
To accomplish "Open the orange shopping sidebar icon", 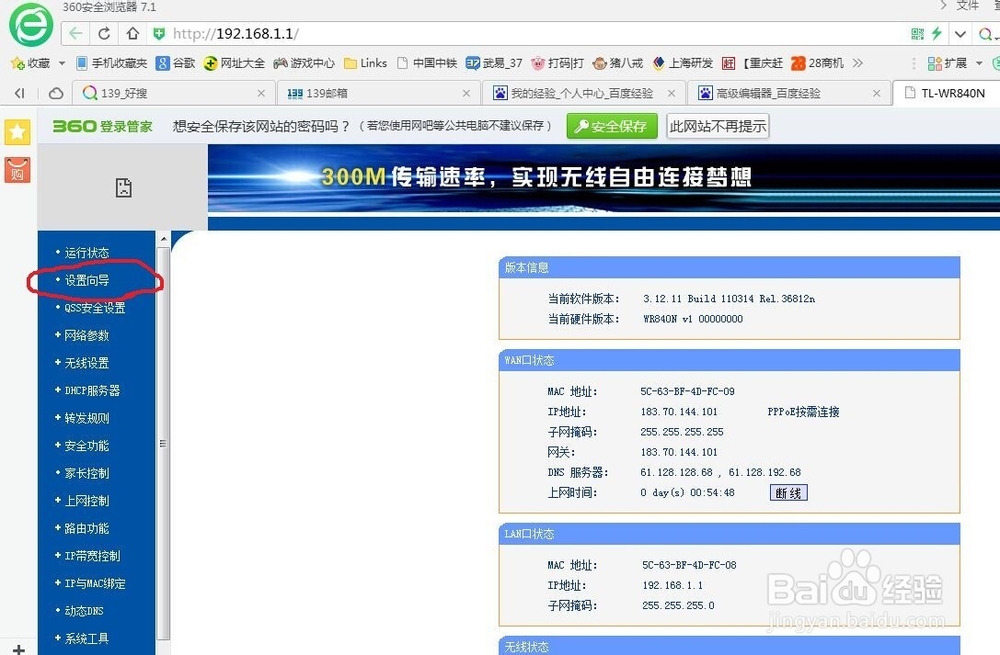I will [17, 170].
